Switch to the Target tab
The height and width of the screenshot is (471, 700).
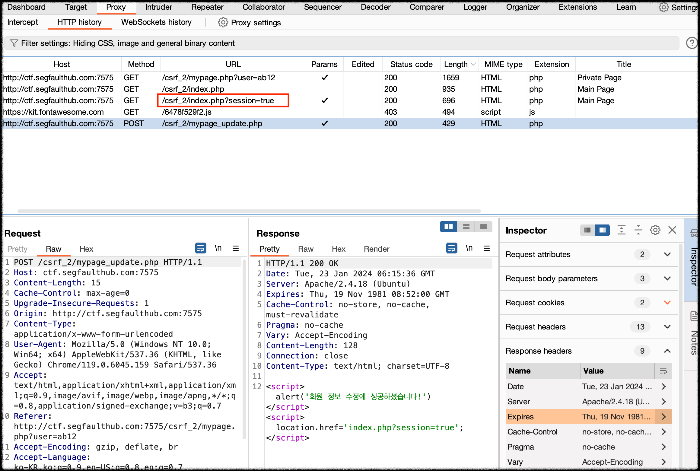(76, 7)
